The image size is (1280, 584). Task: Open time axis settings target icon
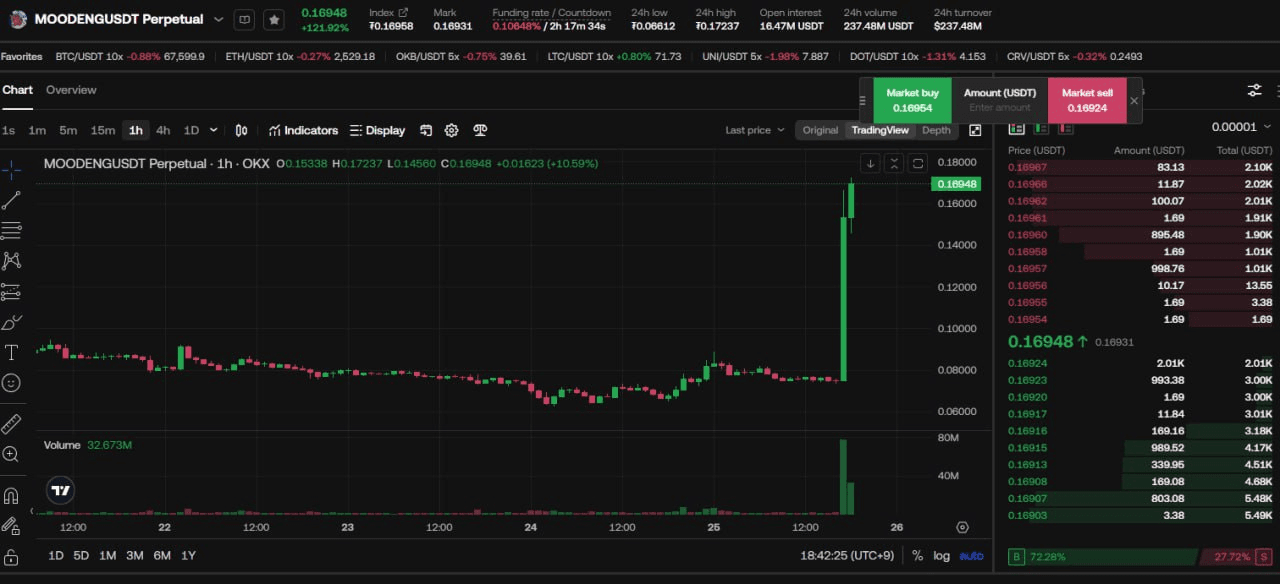962,527
